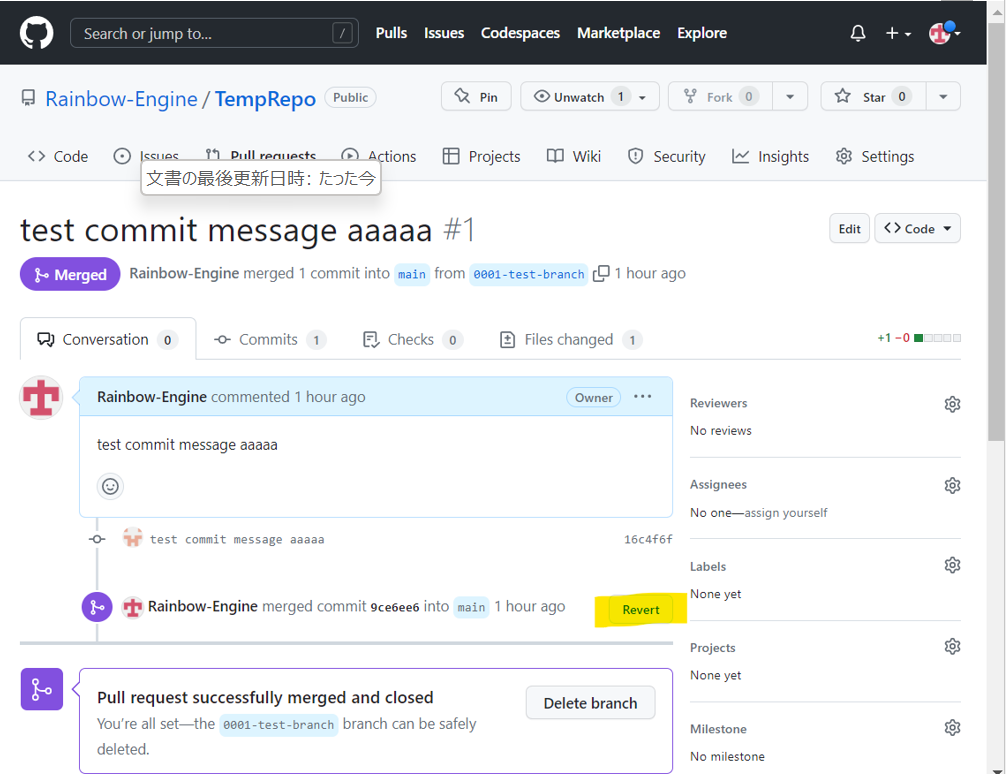Go to the Actions tab
This screenshot has width=1006, height=774.
coord(379,156)
